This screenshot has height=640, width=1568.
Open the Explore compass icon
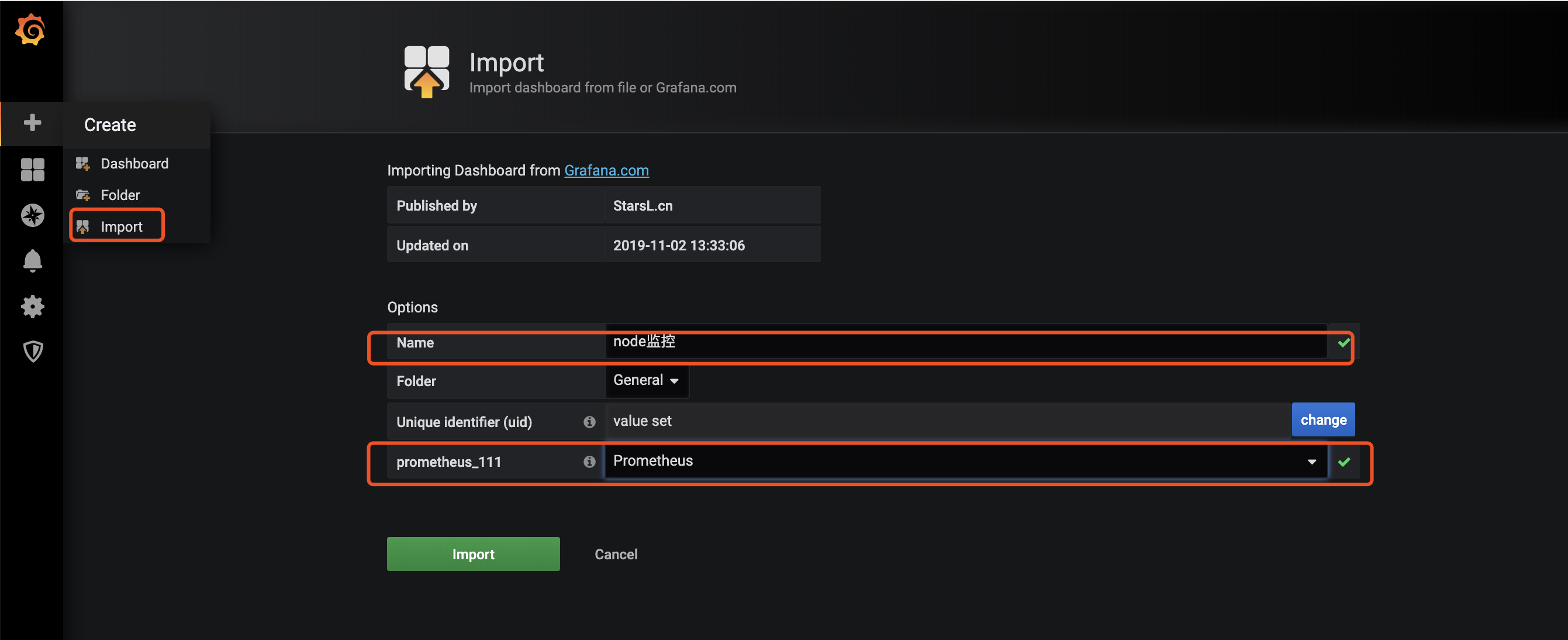tap(32, 215)
